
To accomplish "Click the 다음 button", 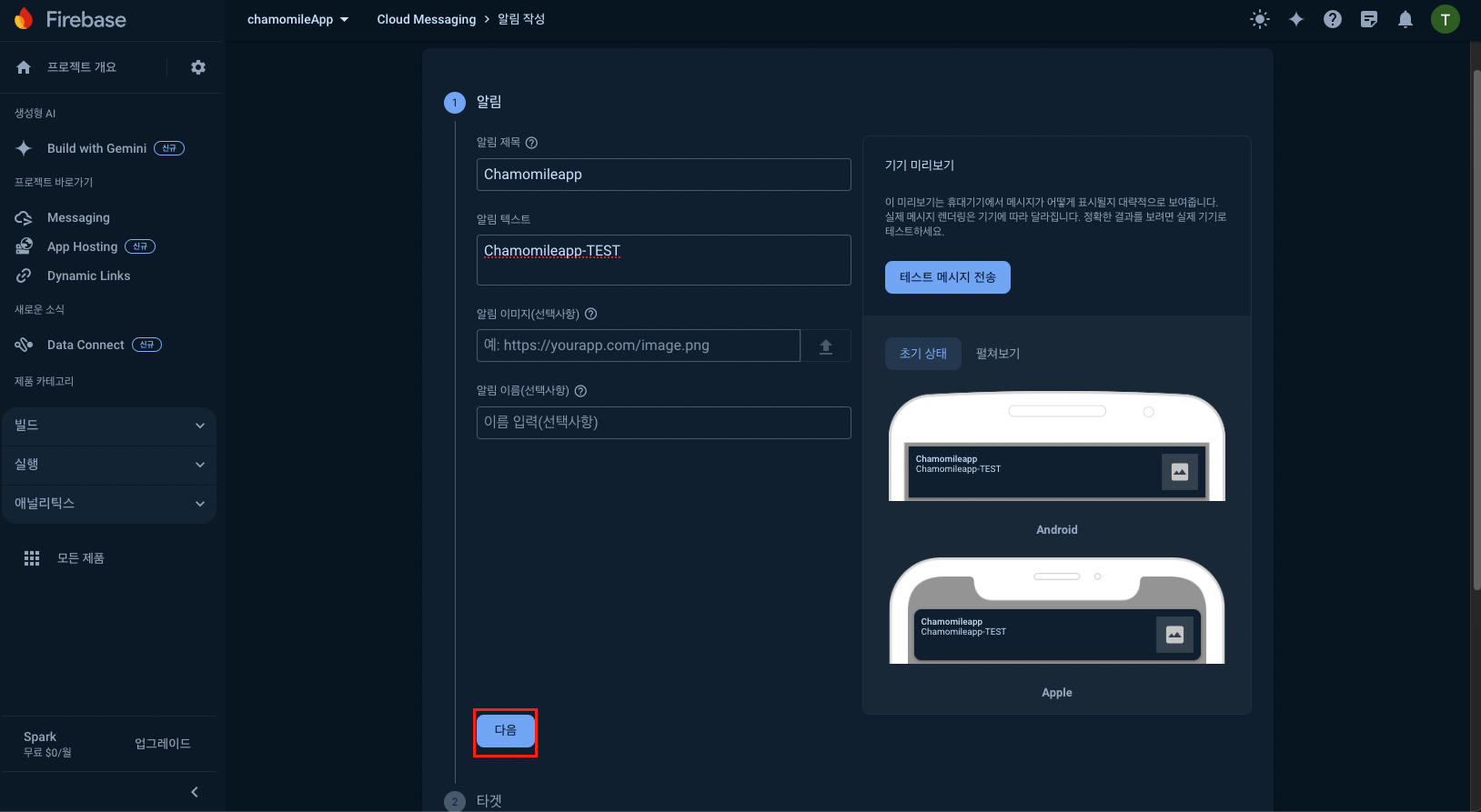I will [505, 731].
